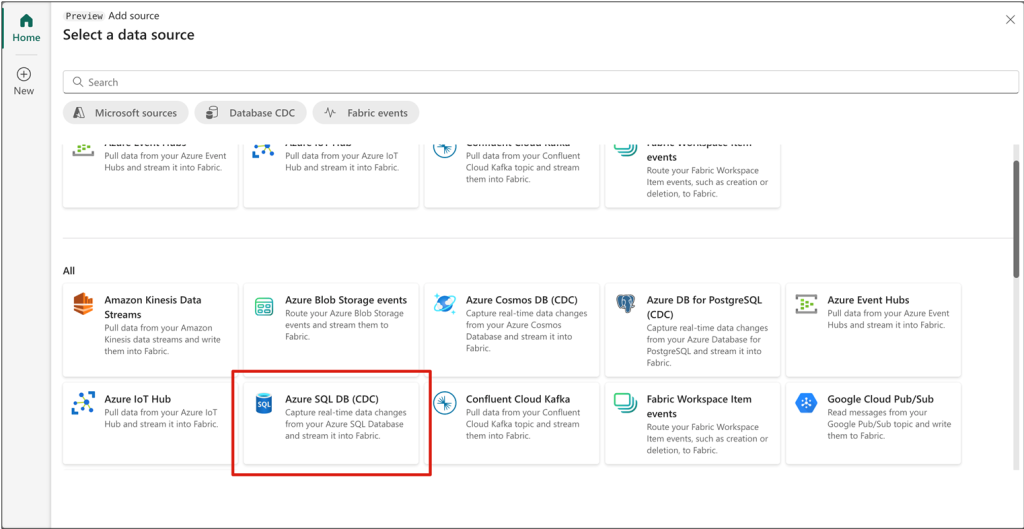
Task: Click the Fabric Workspace Item events icon in All
Action: [625, 403]
